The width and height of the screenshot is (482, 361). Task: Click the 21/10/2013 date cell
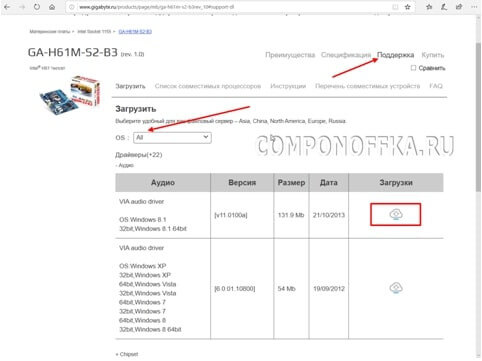point(329,215)
